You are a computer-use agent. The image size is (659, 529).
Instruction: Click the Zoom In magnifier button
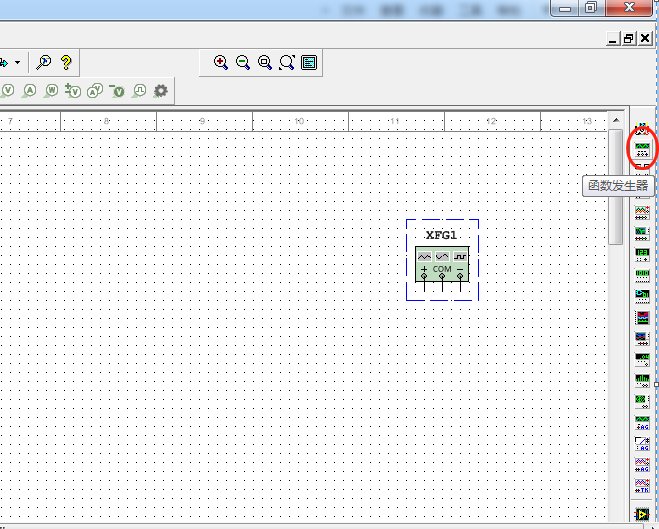pos(221,62)
